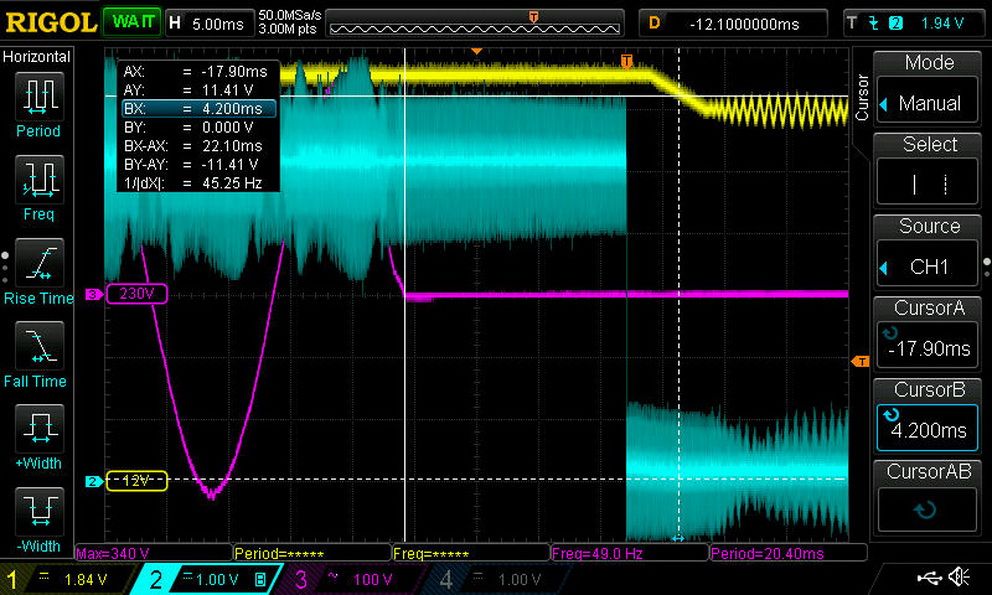Open the cursor Mode Manual menu
Image resolution: width=992 pixels, height=595 pixels.
point(927,91)
